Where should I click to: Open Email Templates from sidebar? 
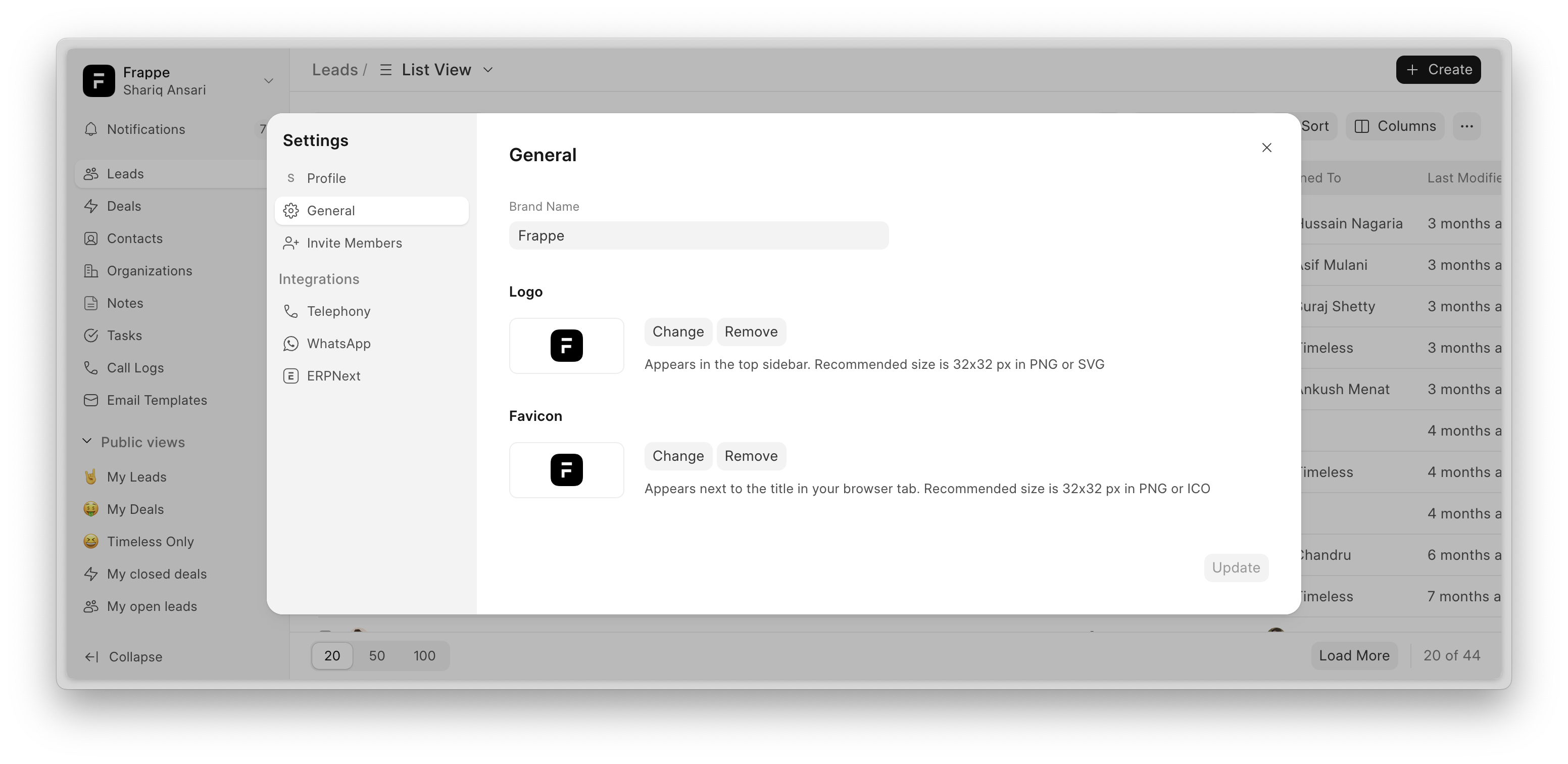[157, 400]
